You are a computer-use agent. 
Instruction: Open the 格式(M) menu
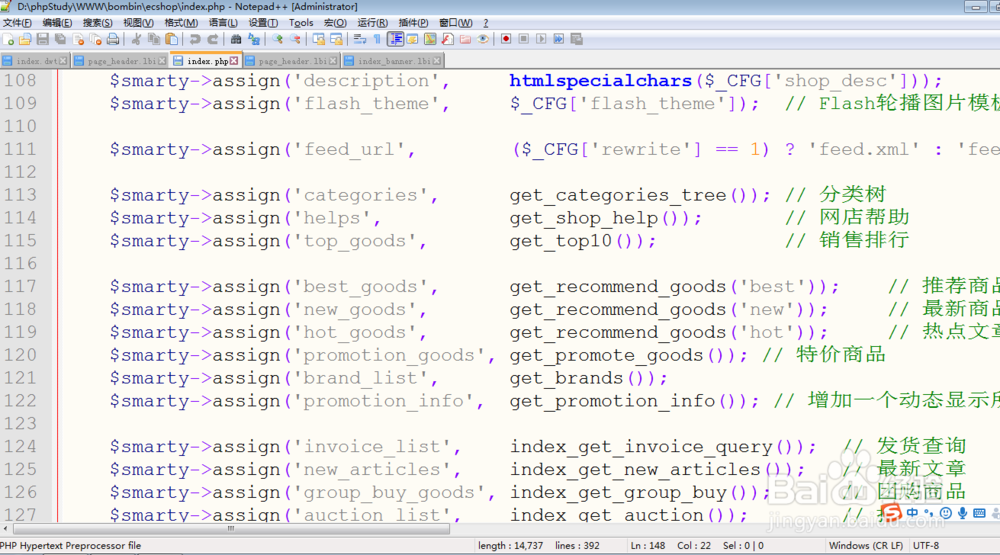[180, 23]
